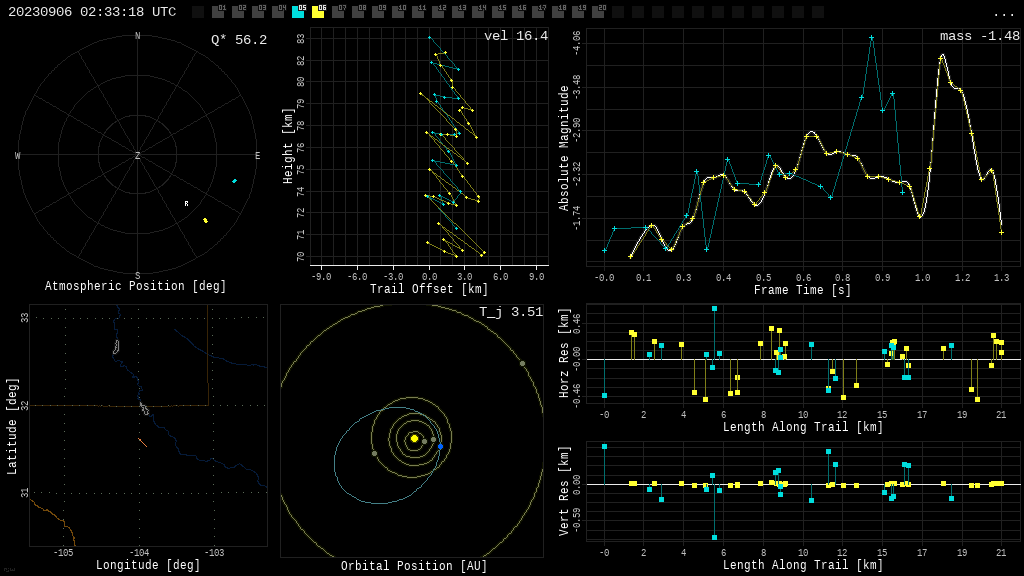Viewport: 1024px width, 576px height.
Task: Click the Atmospheric Position [deg] label
Action: [x=135, y=286]
